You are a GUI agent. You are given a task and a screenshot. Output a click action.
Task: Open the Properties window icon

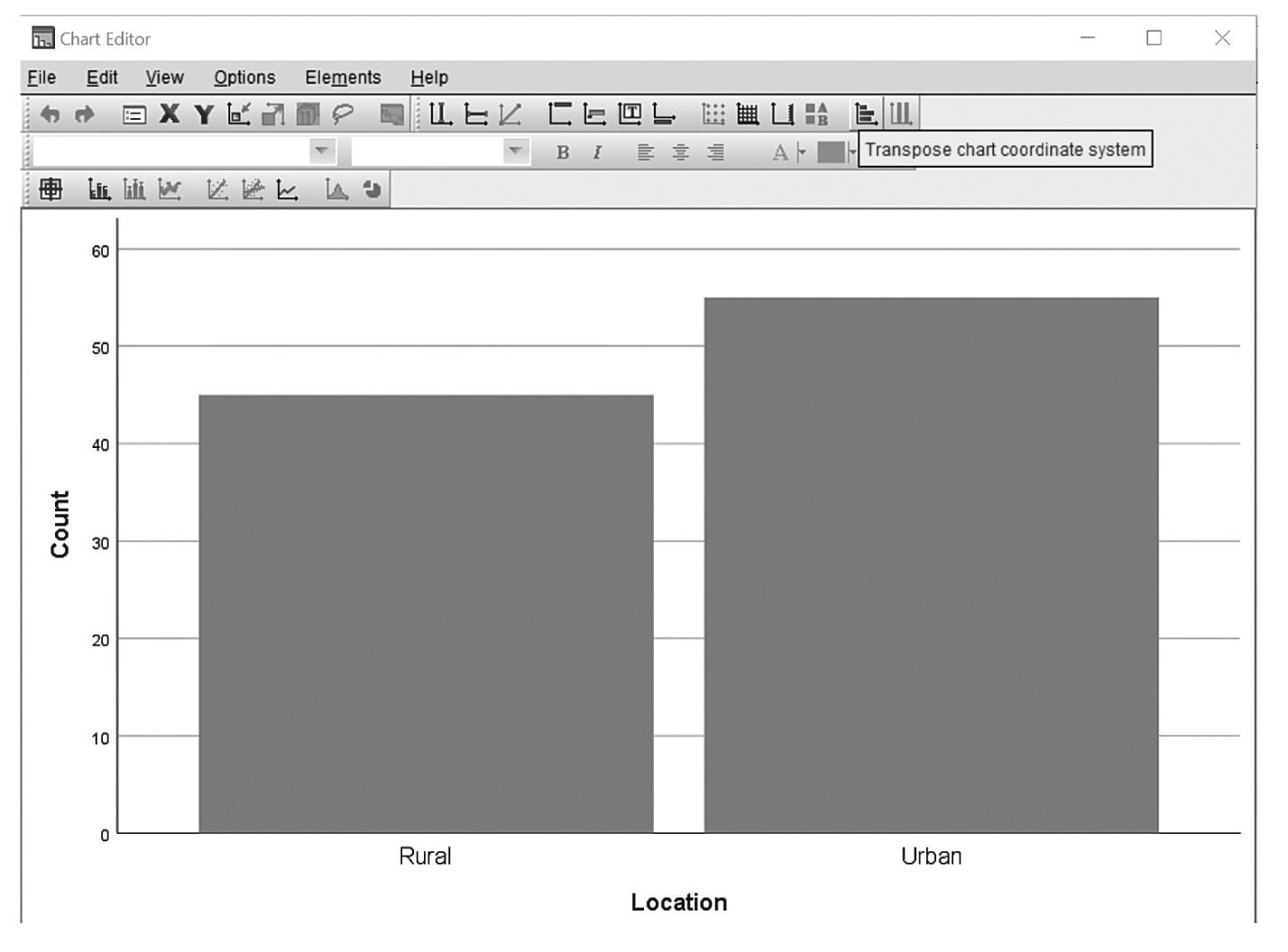134,114
